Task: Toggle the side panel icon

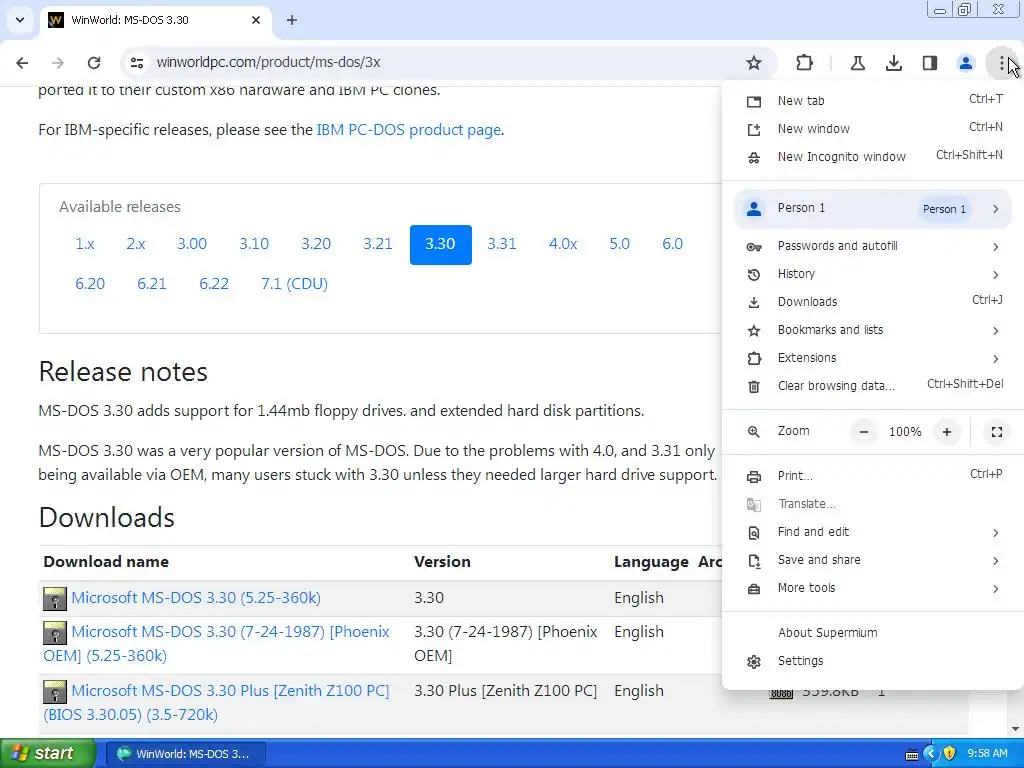Action: (x=929, y=63)
